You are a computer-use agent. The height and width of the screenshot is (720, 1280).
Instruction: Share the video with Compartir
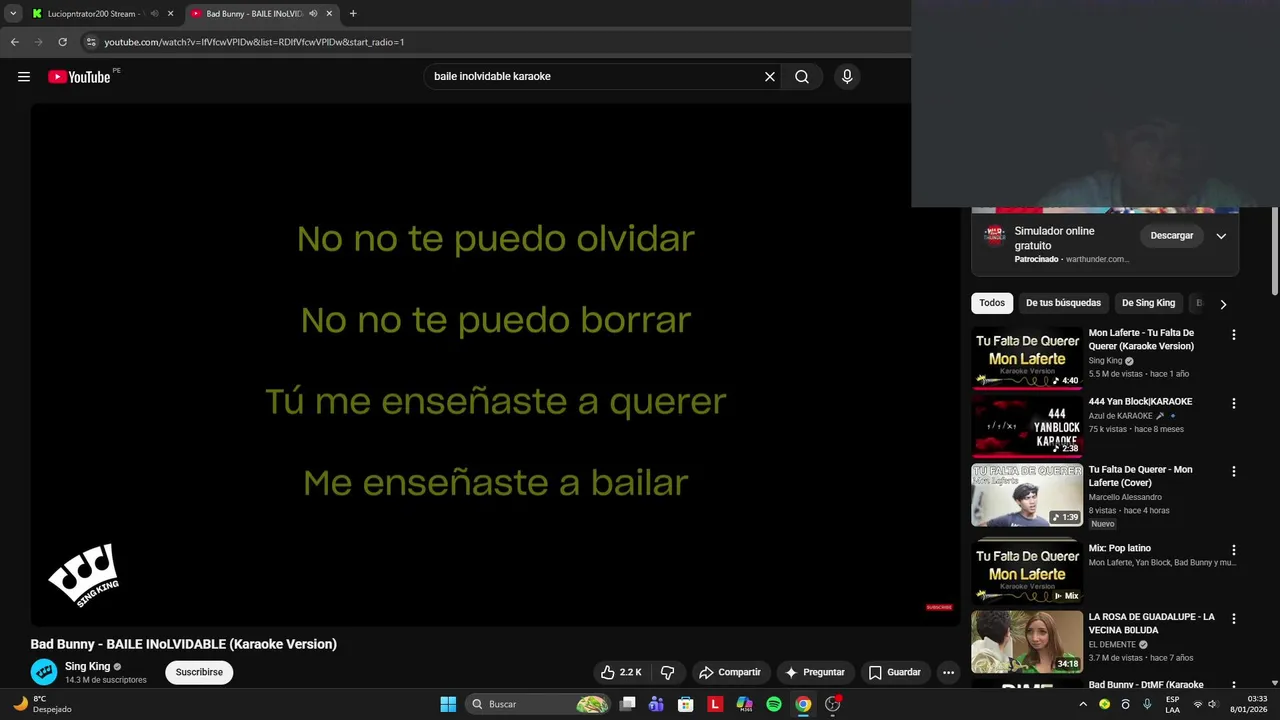[730, 673]
